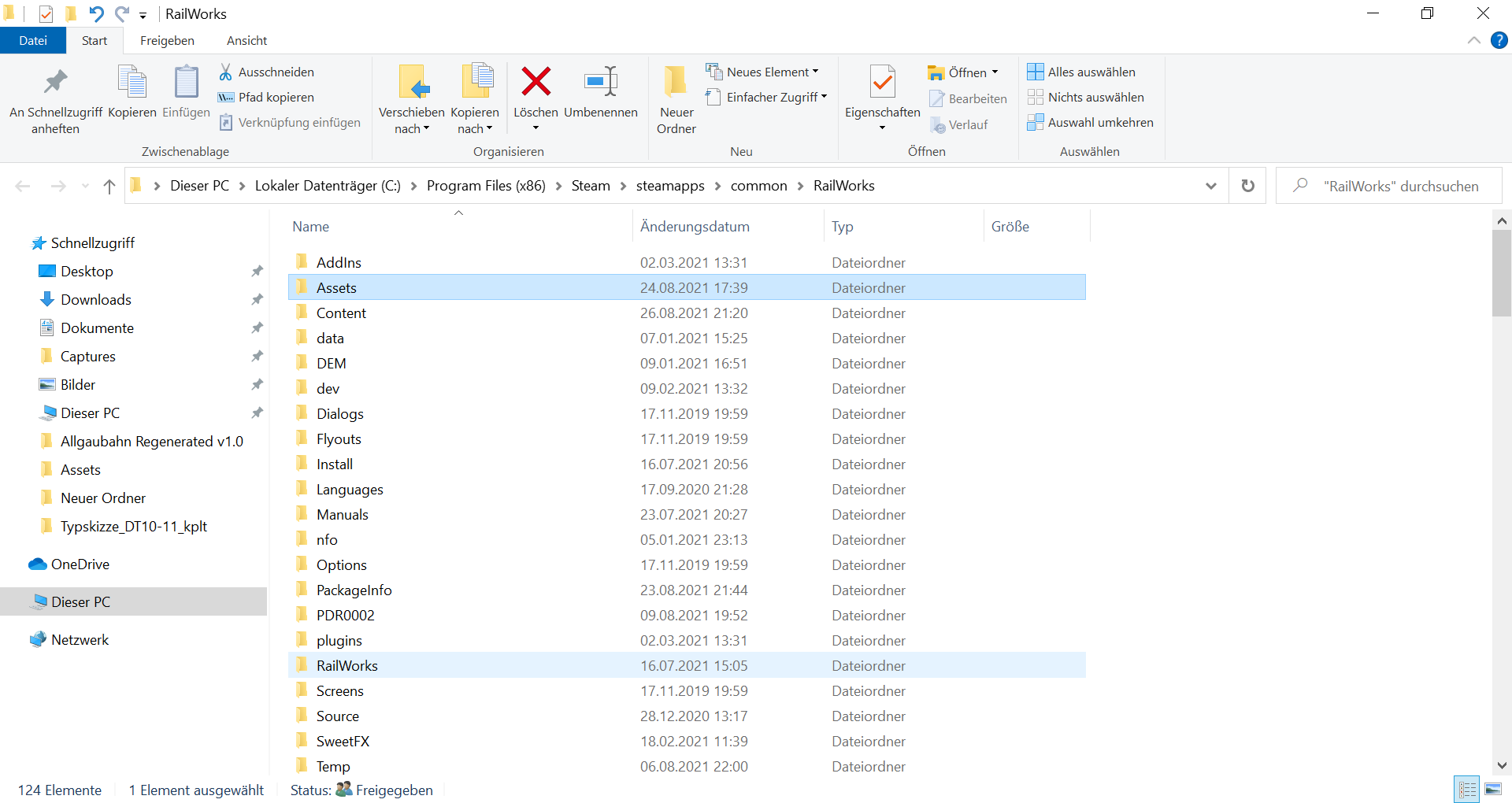1512x803 pixels.
Task: Open Neues Element dropdown
Action: click(762, 72)
